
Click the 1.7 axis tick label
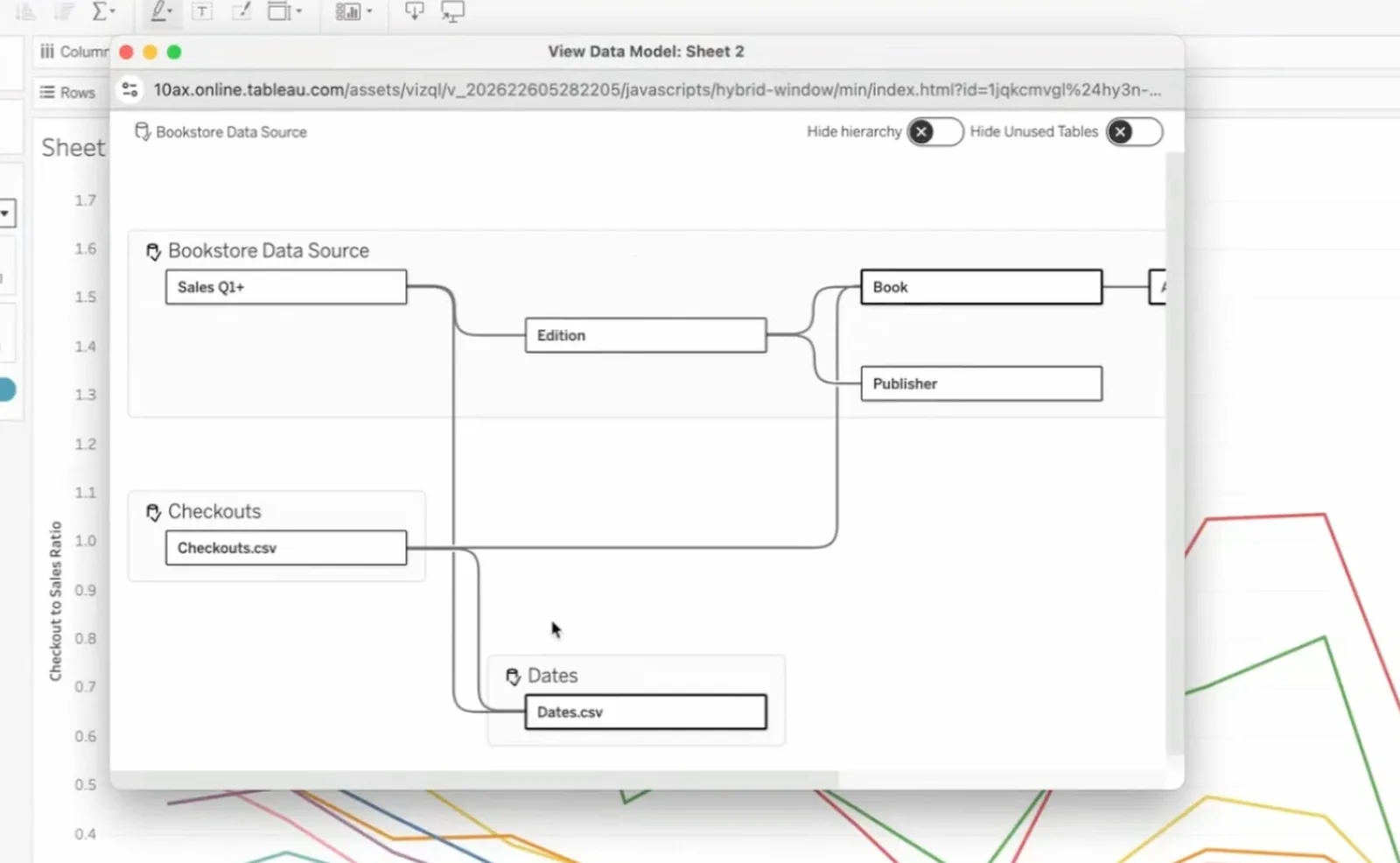tap(86, 200)
